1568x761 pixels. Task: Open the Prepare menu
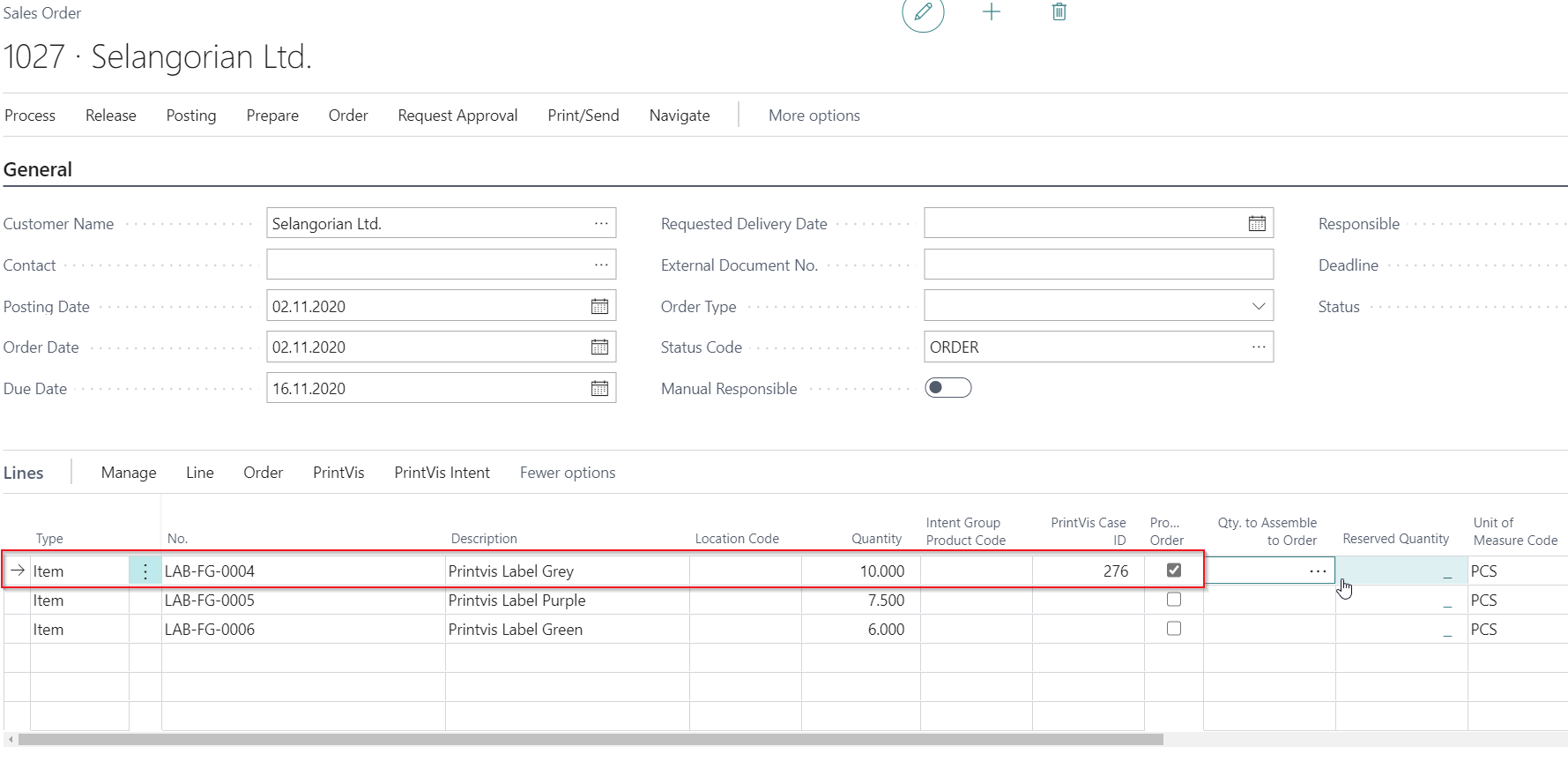[x=272, y=116]
